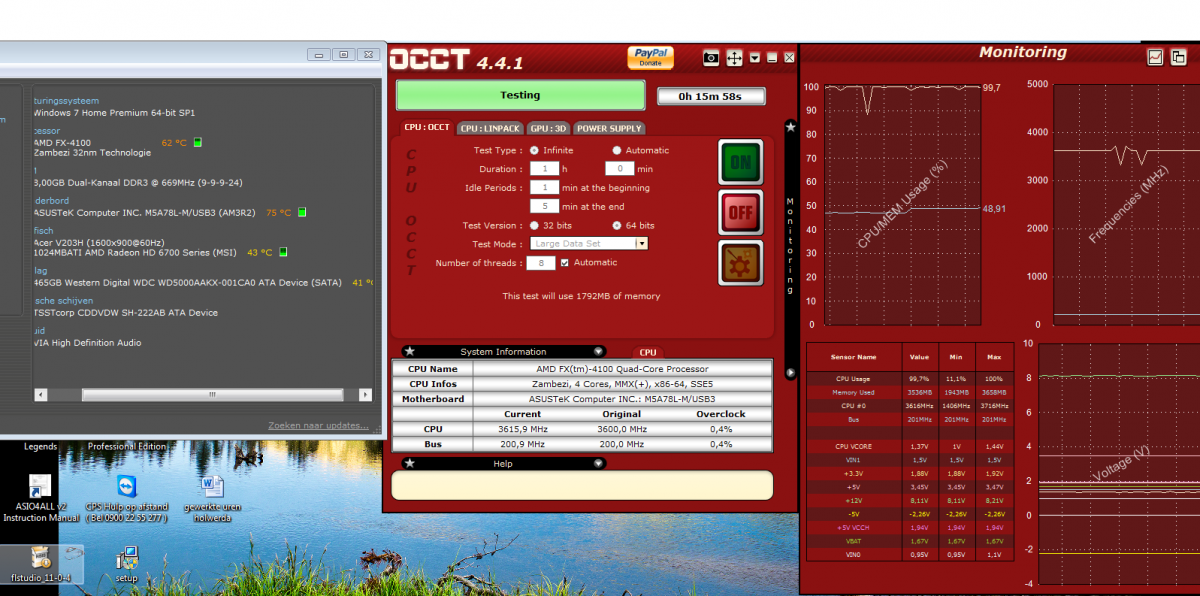1200x596 pixels.
Task: Click the Memory Used sensor row
Action: click(x=909, y=393)
